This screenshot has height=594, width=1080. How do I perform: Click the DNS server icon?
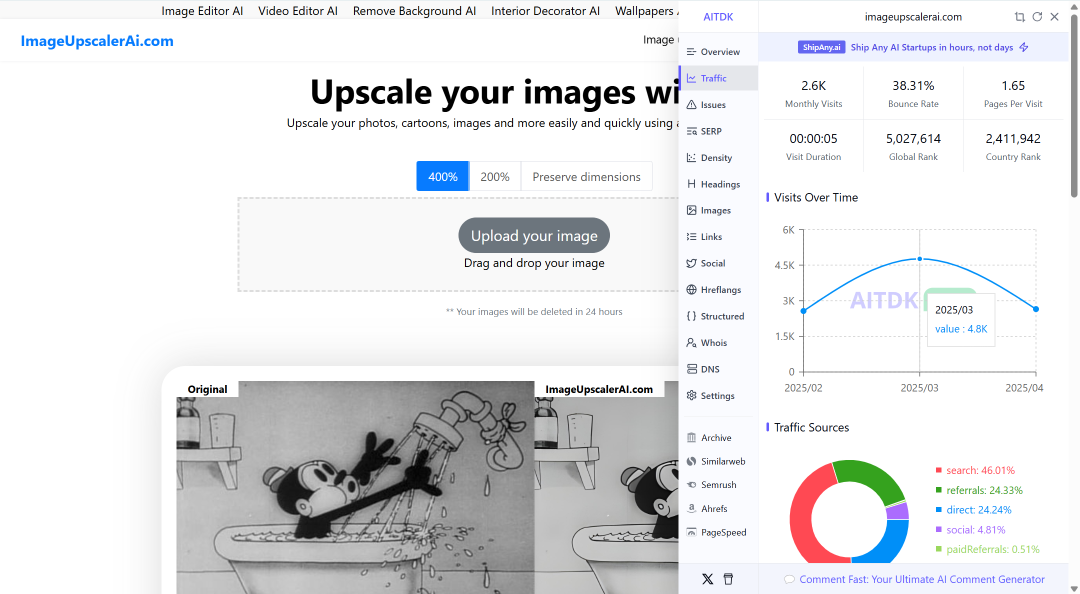tap(692, 369)
